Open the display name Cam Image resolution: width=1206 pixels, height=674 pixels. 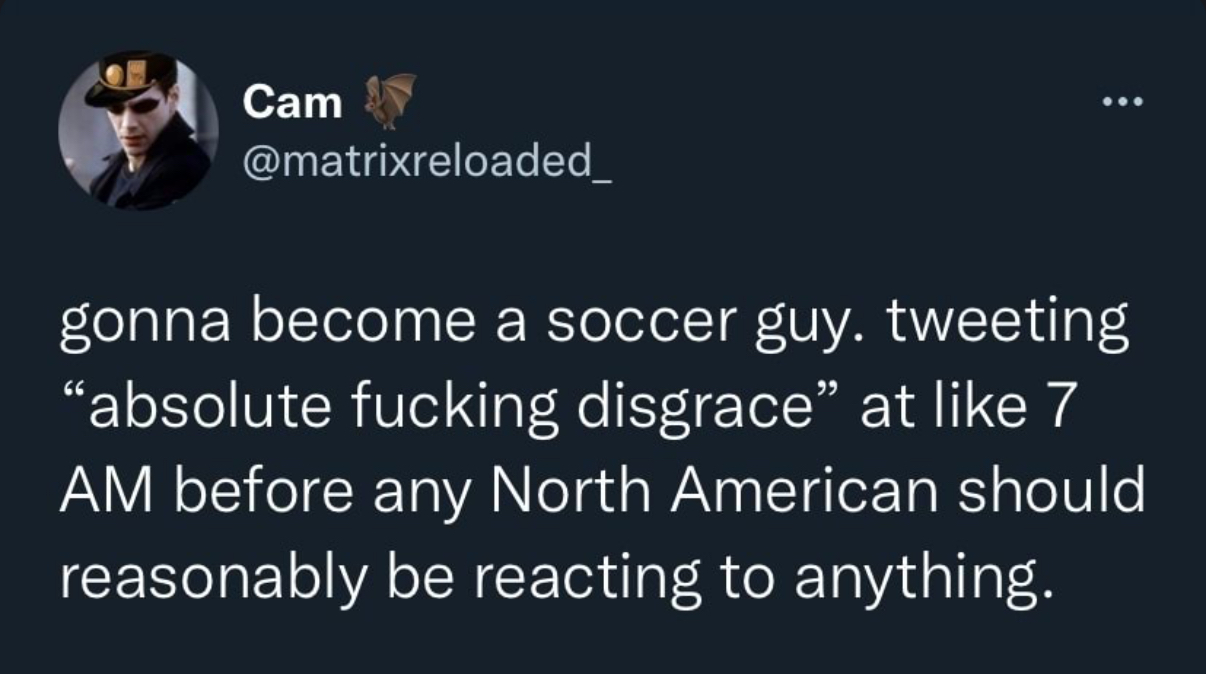[x=292, y=101]
